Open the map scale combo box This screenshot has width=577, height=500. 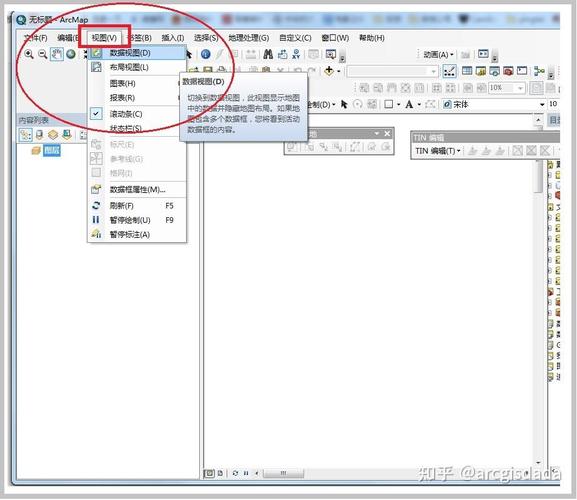392,71
